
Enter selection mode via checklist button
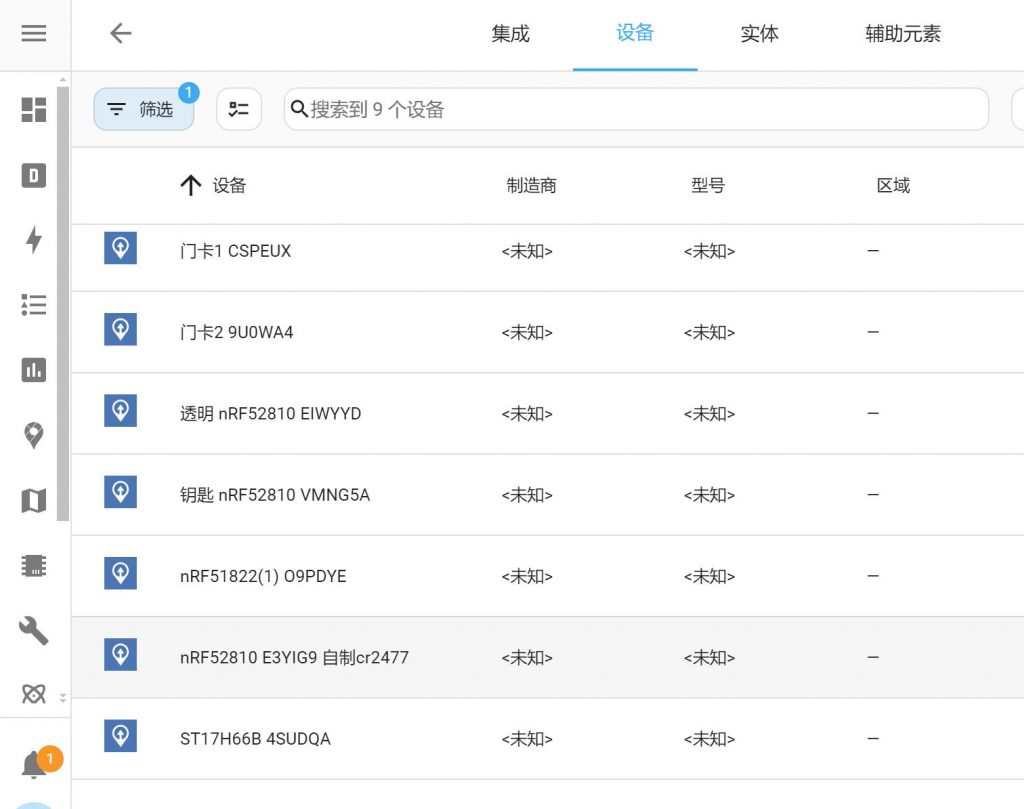point(239,109)
